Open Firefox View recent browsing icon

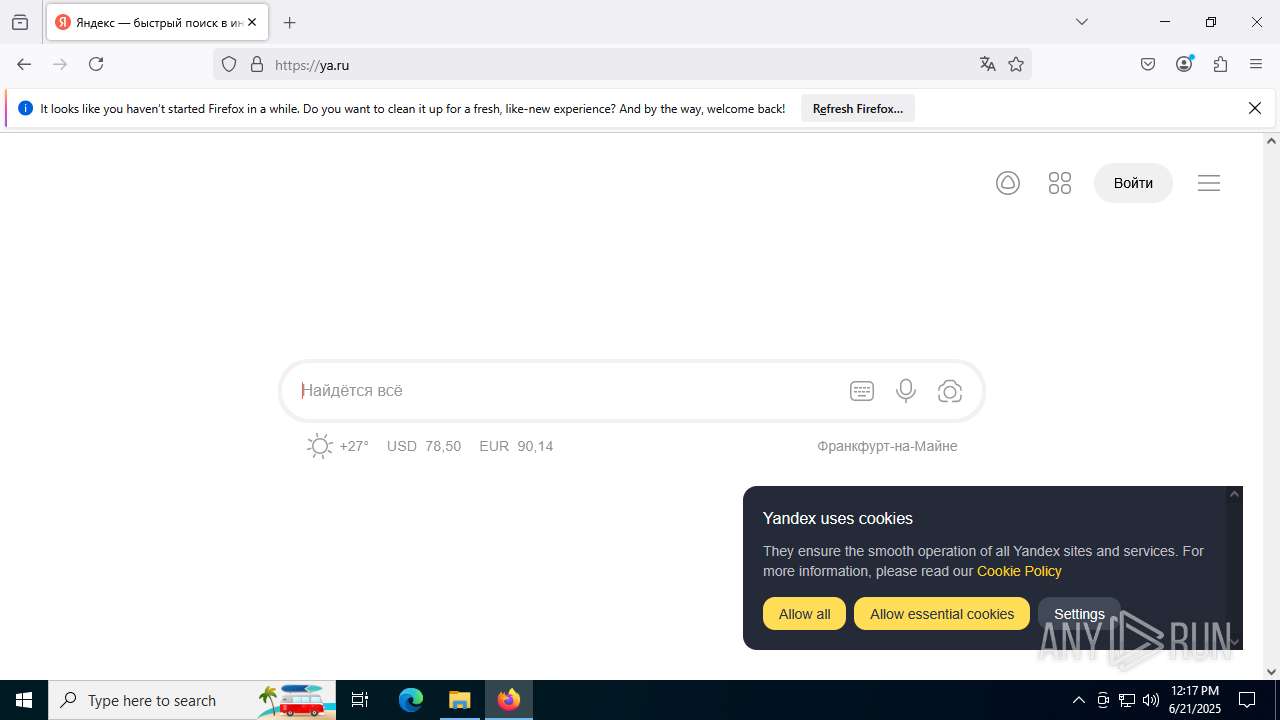[x=20, y=22]
